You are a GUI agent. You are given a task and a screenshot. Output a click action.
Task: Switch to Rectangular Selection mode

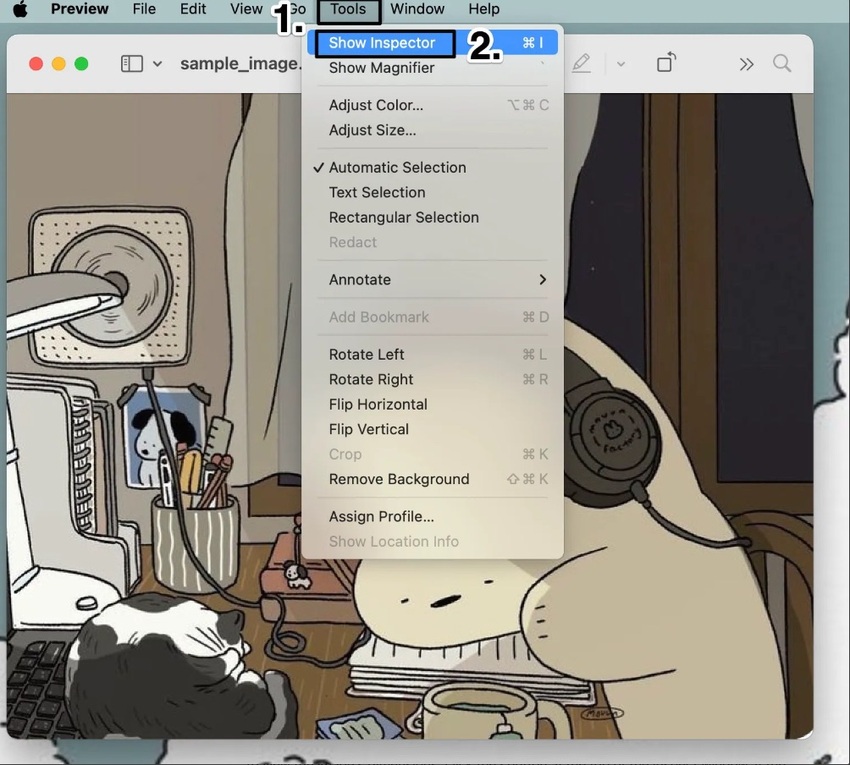click(x=433, y=217)
